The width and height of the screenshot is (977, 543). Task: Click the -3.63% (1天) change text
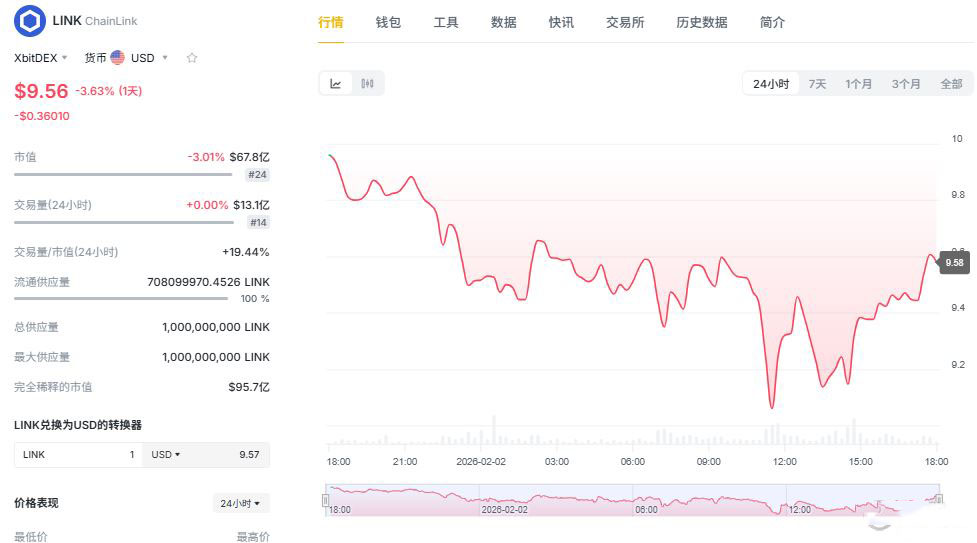(109, 91)
